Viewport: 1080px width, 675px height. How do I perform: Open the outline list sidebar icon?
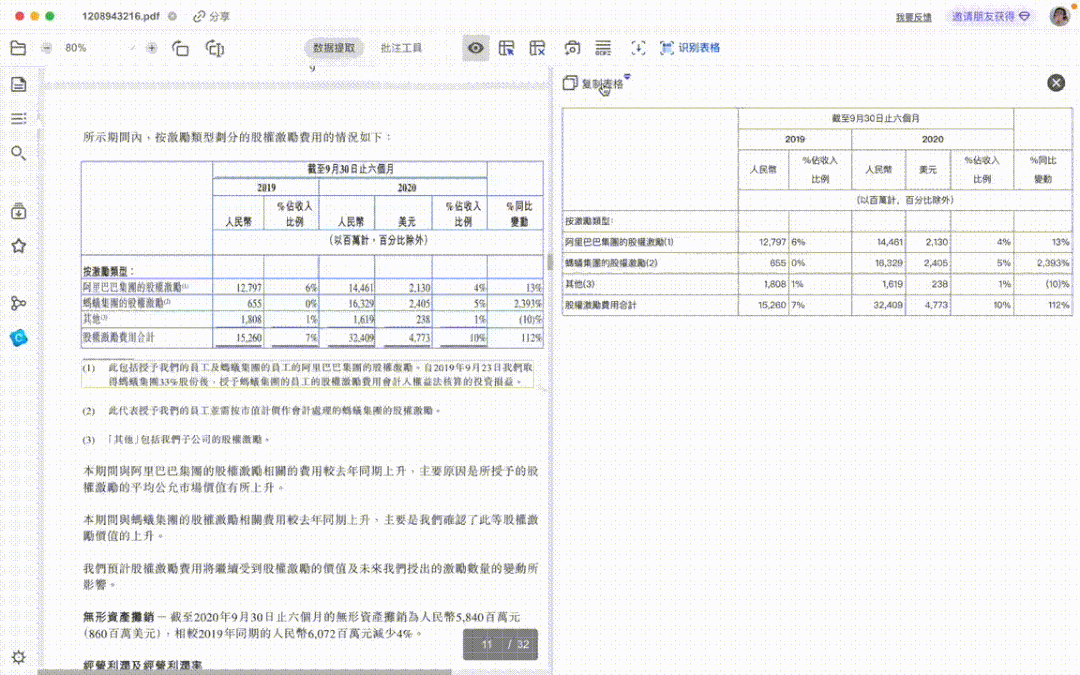pyautogui.click(x=19, y=118)
